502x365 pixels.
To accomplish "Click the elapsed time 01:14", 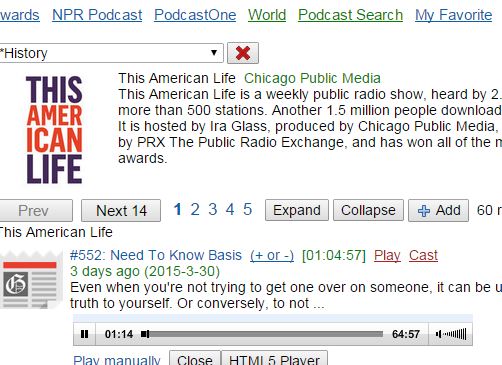I will click(x=119, y=334).
